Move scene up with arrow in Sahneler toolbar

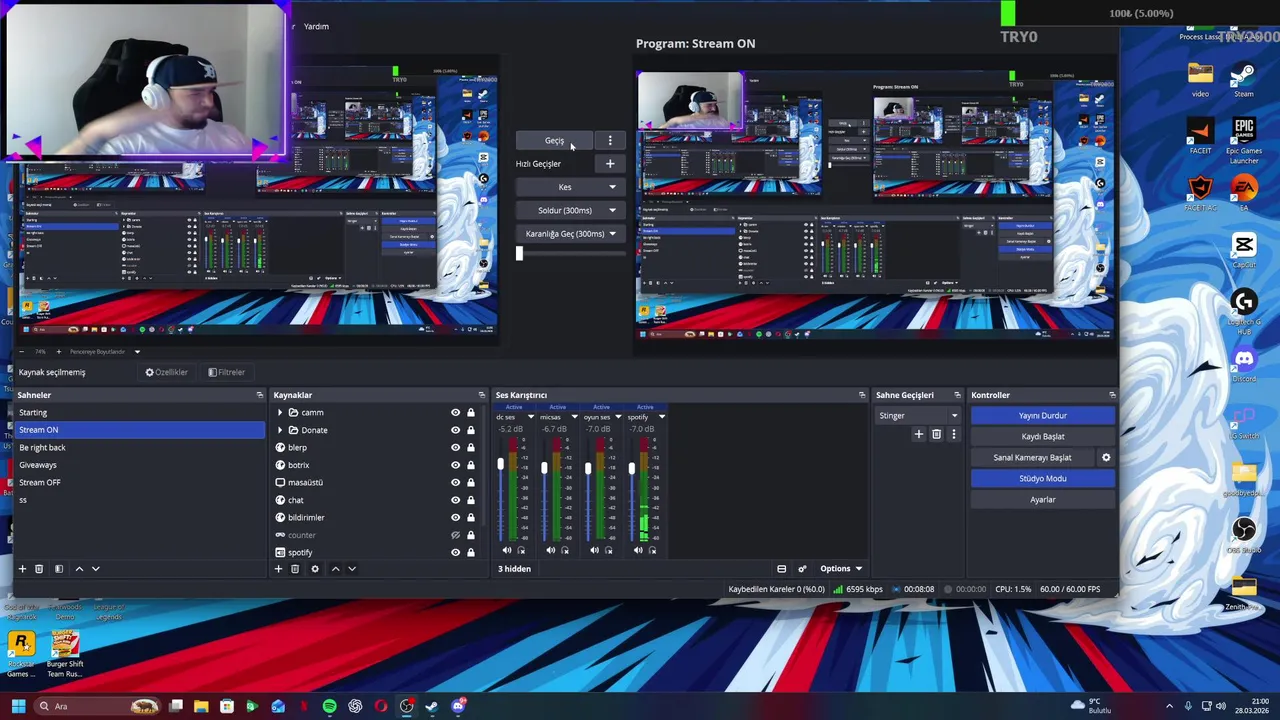[79, 569]
